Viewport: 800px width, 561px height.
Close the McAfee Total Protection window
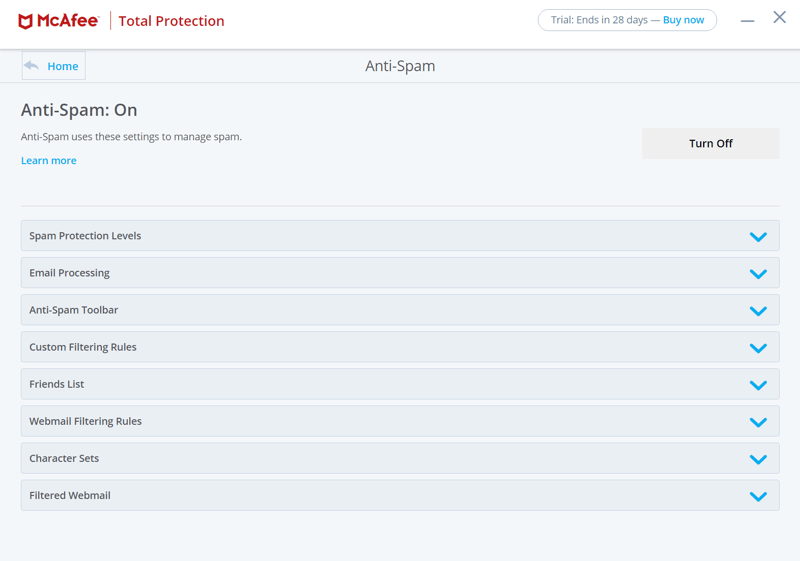click(x=780, y=17)
